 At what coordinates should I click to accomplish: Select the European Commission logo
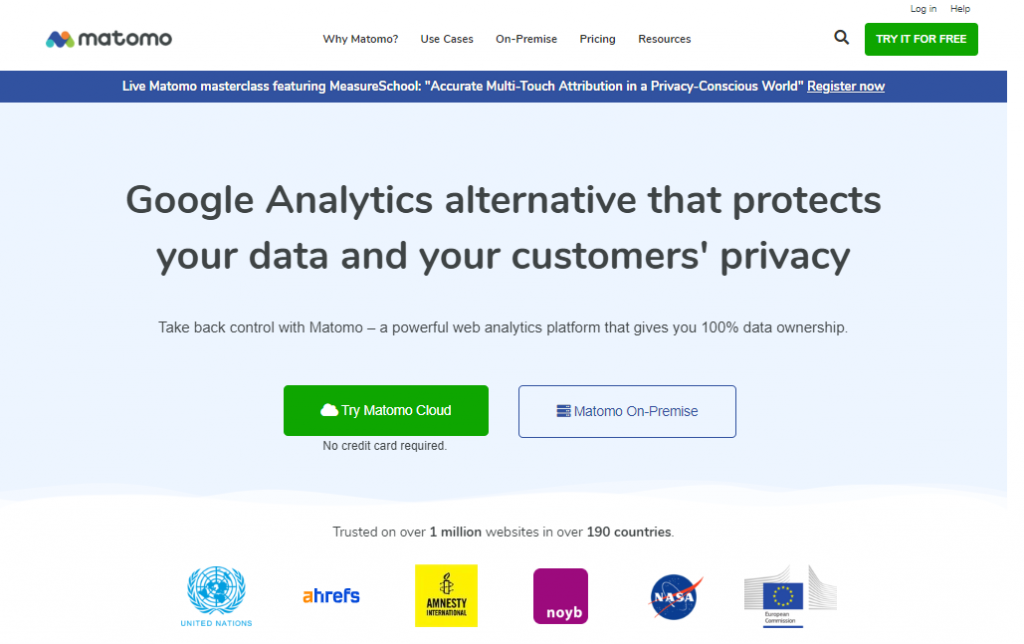pos(790,596)
